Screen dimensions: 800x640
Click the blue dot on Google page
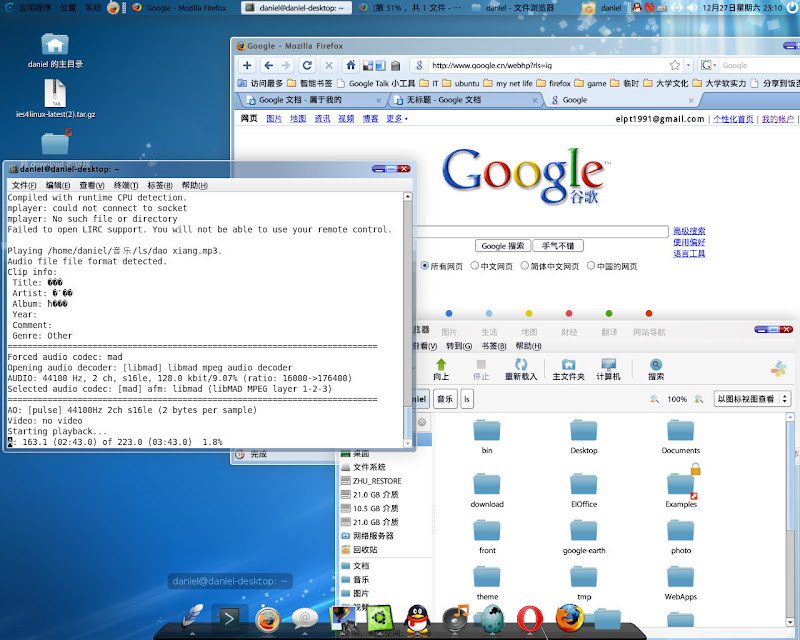coord(449,313)
